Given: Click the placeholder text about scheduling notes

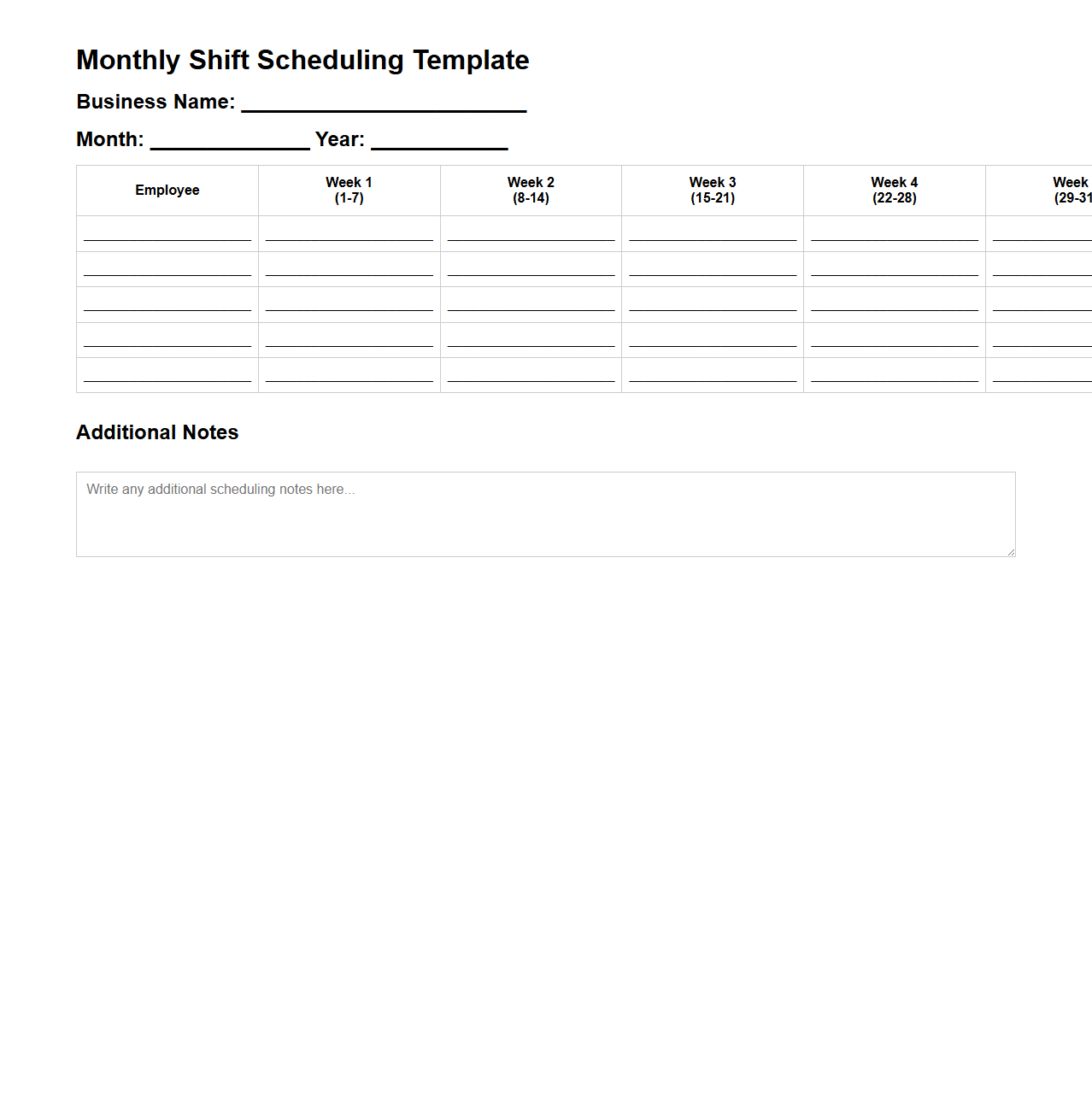Looking at the screenshot, I should (x=220, y=489).
